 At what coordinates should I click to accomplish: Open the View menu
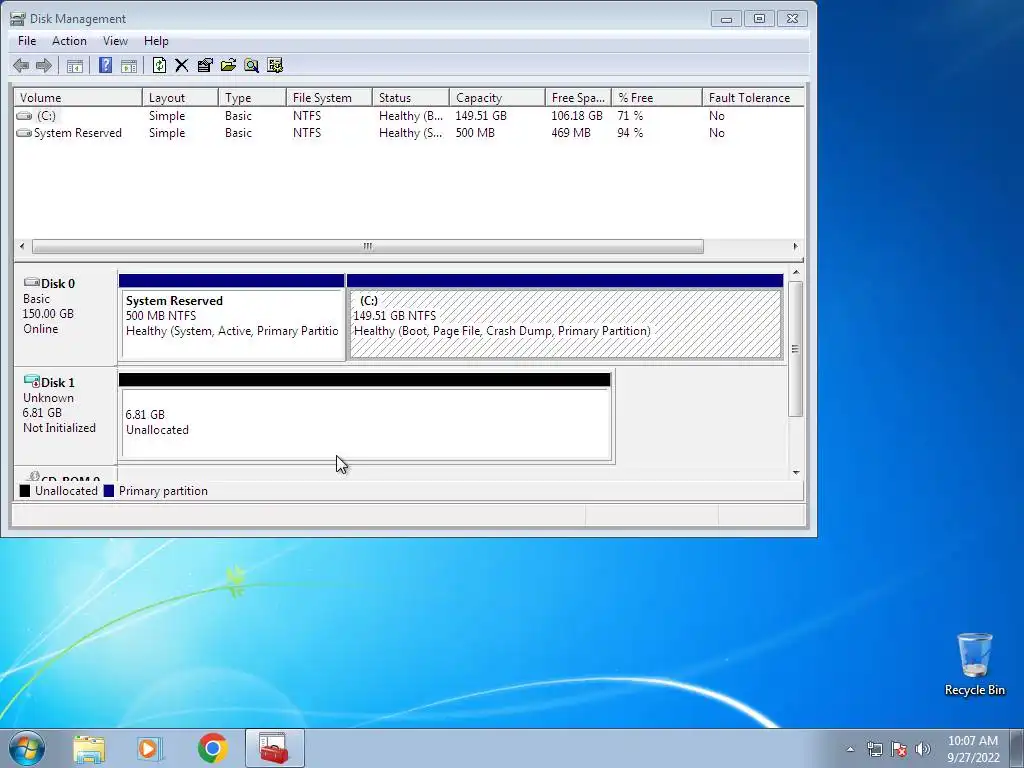click(x=115, y=40)
